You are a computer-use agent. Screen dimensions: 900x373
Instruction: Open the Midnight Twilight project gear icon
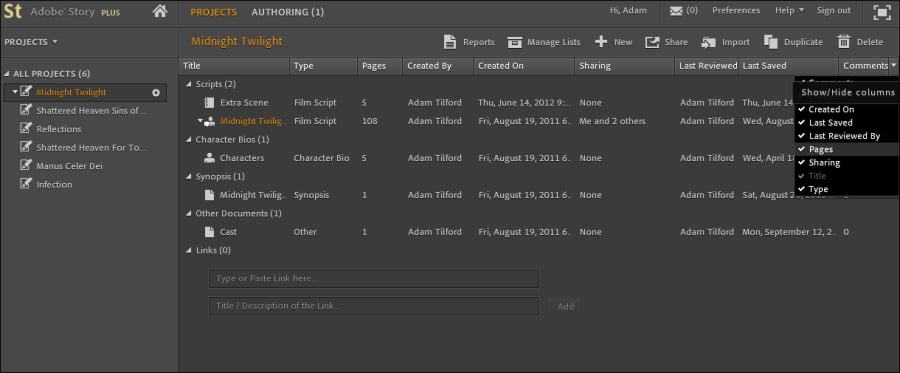click(156, 92)
